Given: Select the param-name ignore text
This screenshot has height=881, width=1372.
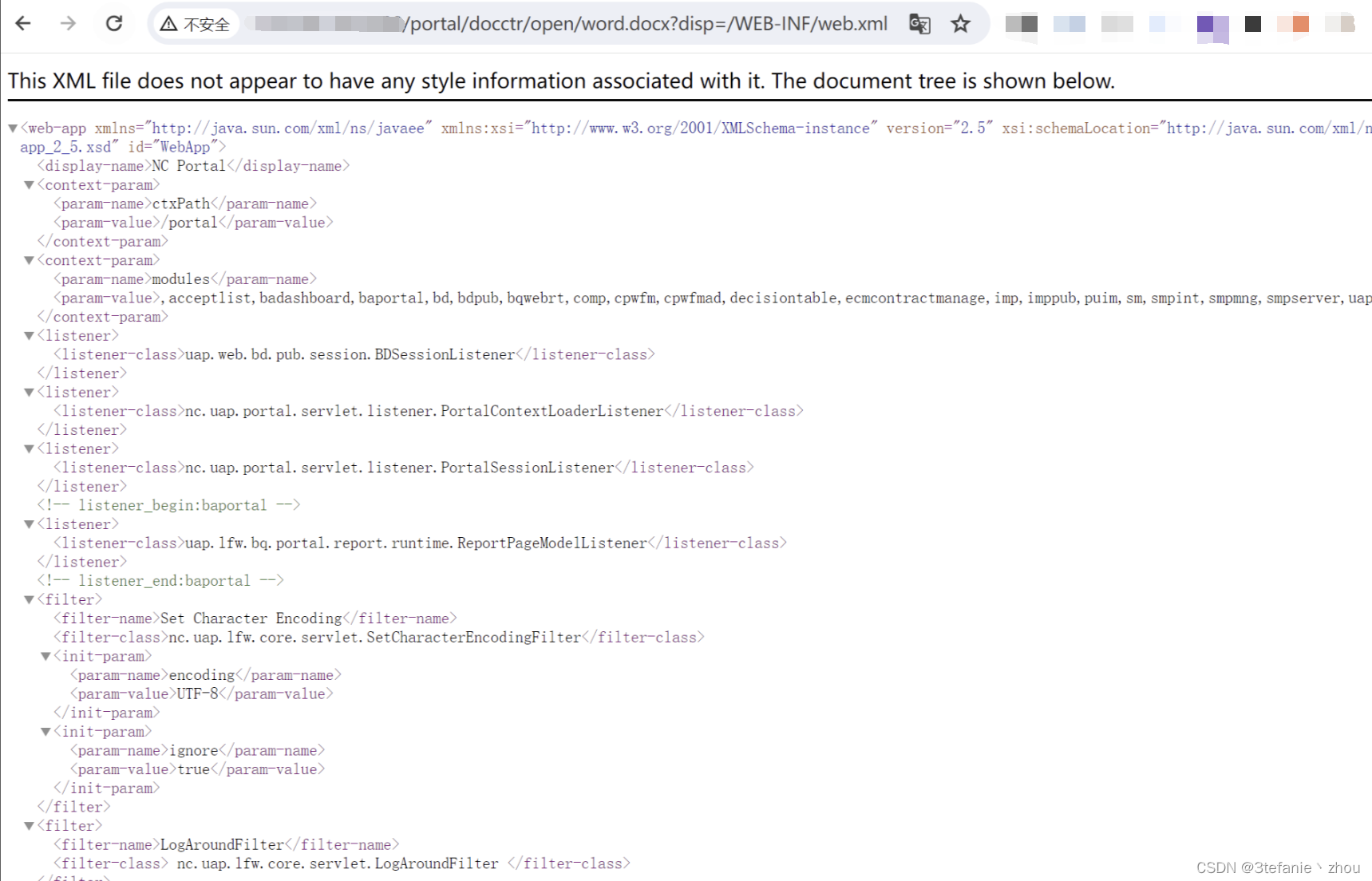Looking at the screenshot, I should [194, 751].
